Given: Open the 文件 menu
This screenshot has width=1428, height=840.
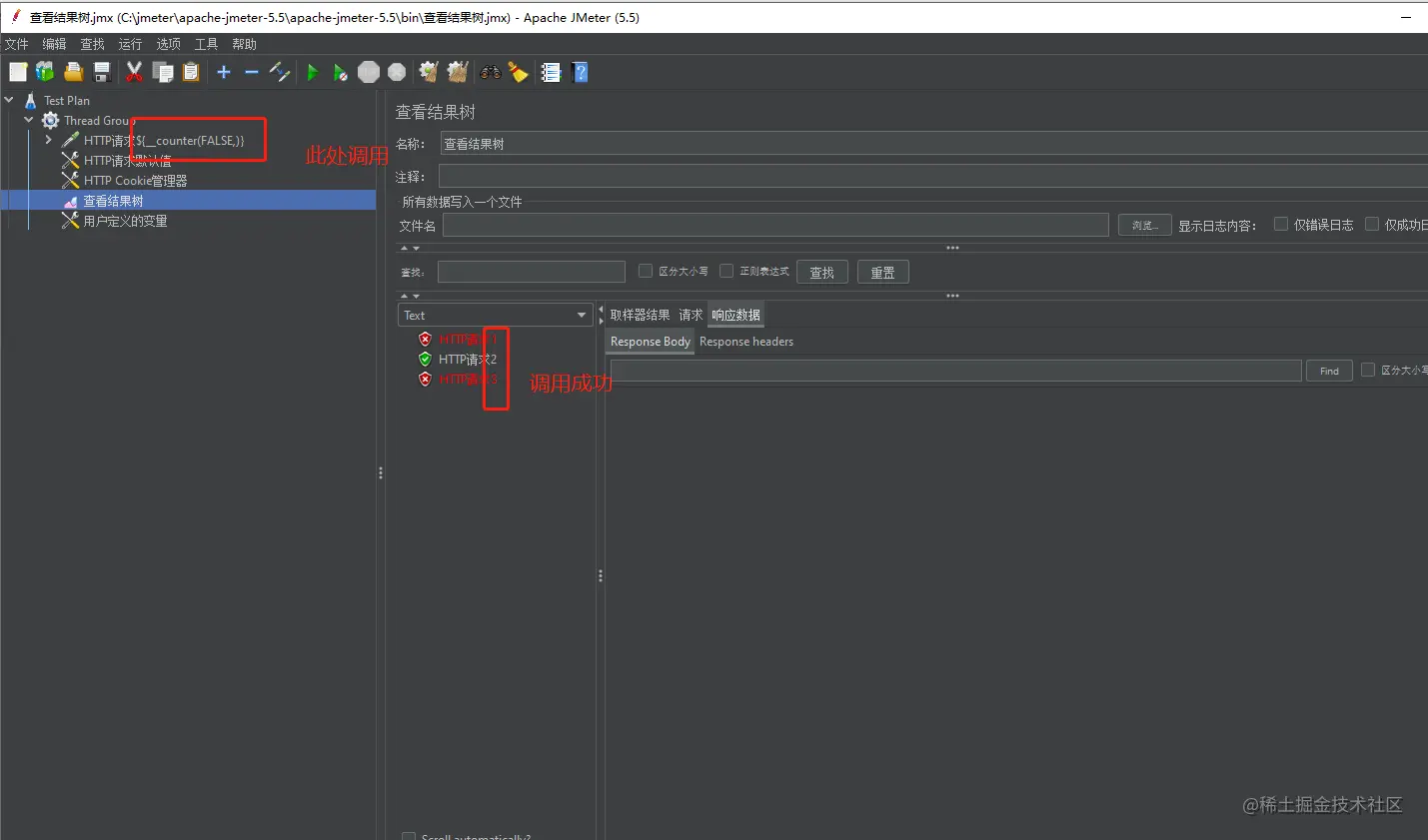Looking at the screenshot, I should 17,44.
